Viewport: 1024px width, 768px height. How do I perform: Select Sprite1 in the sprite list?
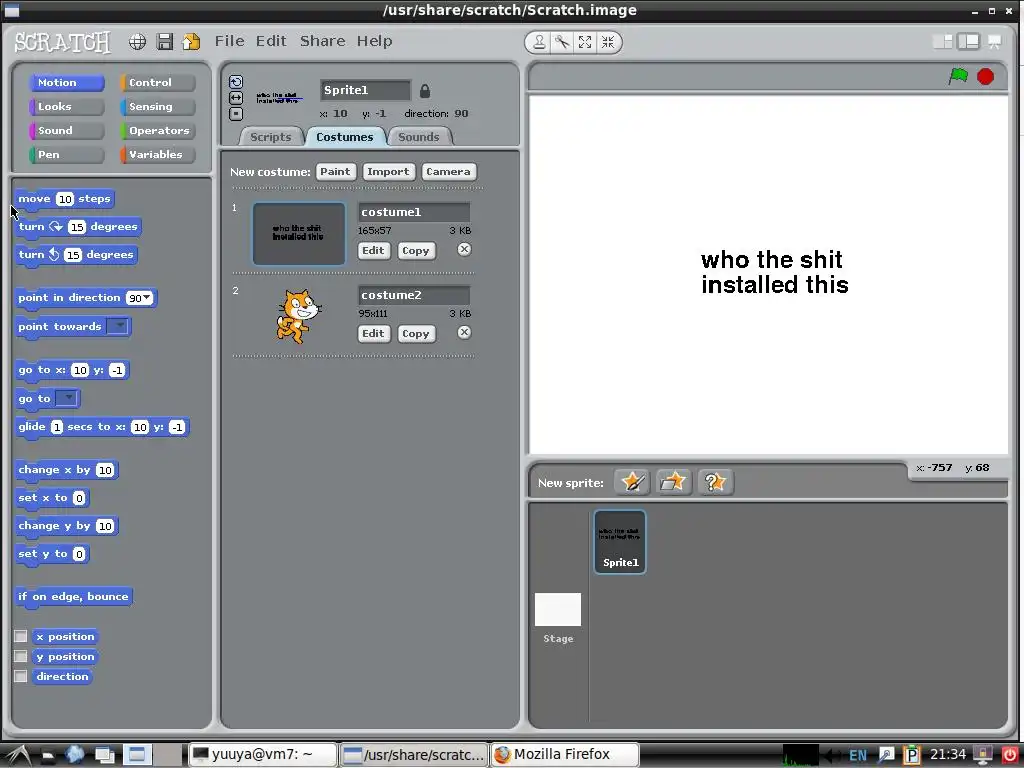pyautogui.click(x=620, y=542)
